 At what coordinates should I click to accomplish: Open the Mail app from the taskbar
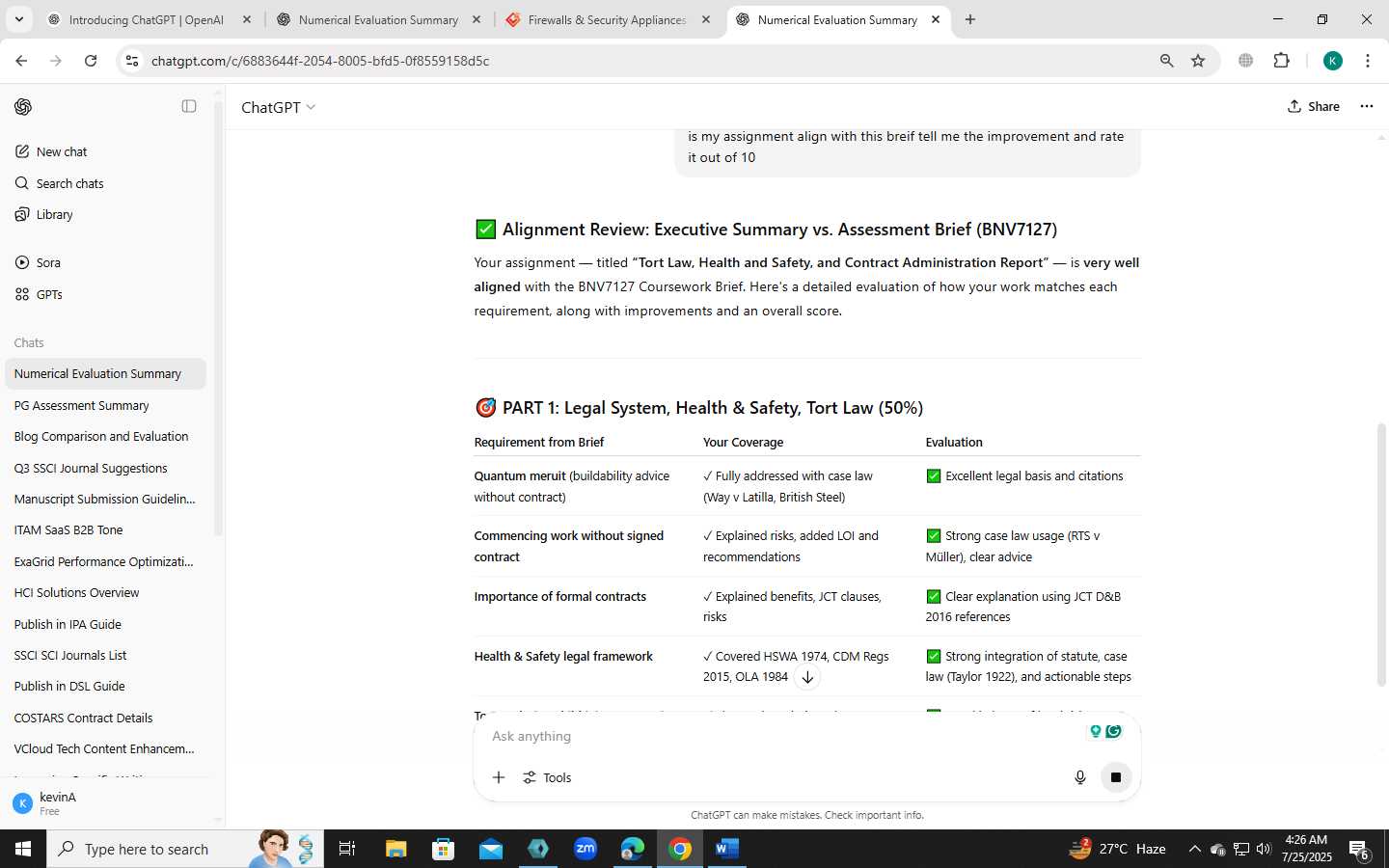(x=490, y=849)
